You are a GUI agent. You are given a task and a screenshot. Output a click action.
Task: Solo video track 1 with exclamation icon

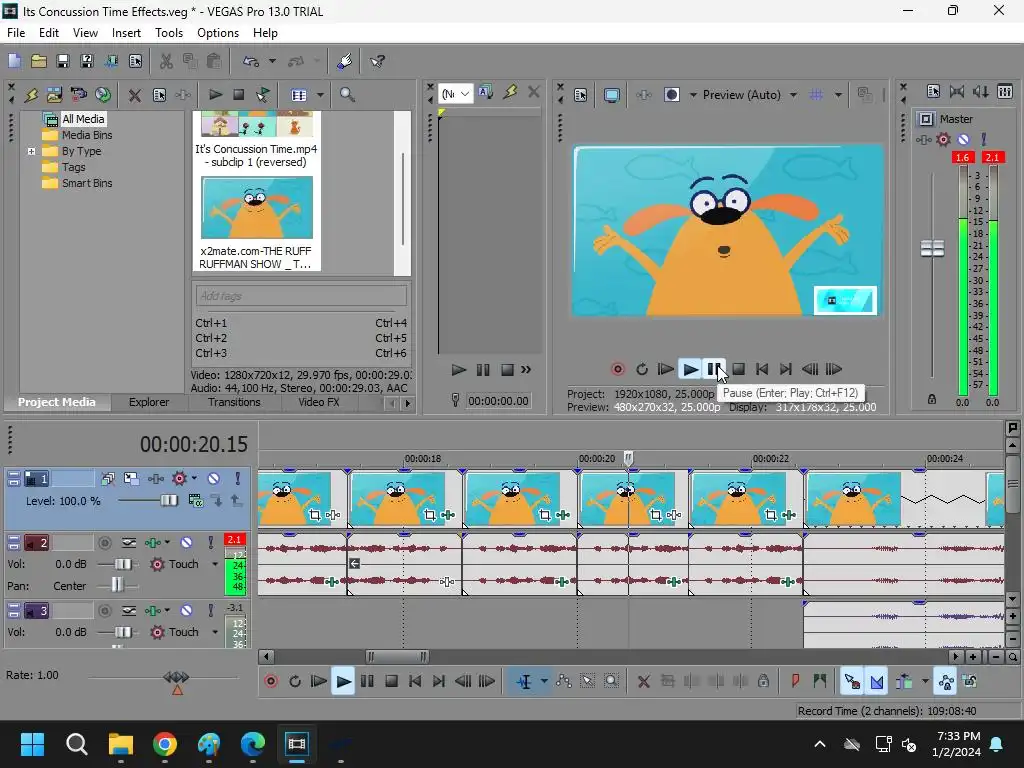click(238, 479)
